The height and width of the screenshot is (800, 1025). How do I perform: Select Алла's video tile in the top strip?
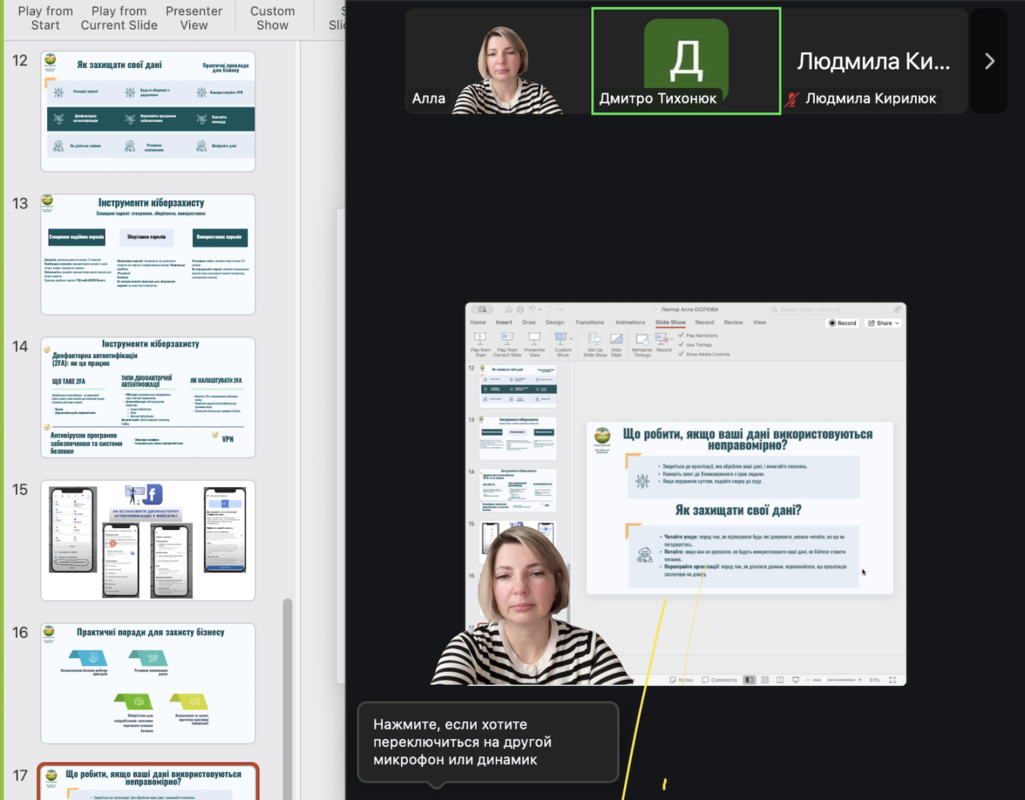[497, 61]
